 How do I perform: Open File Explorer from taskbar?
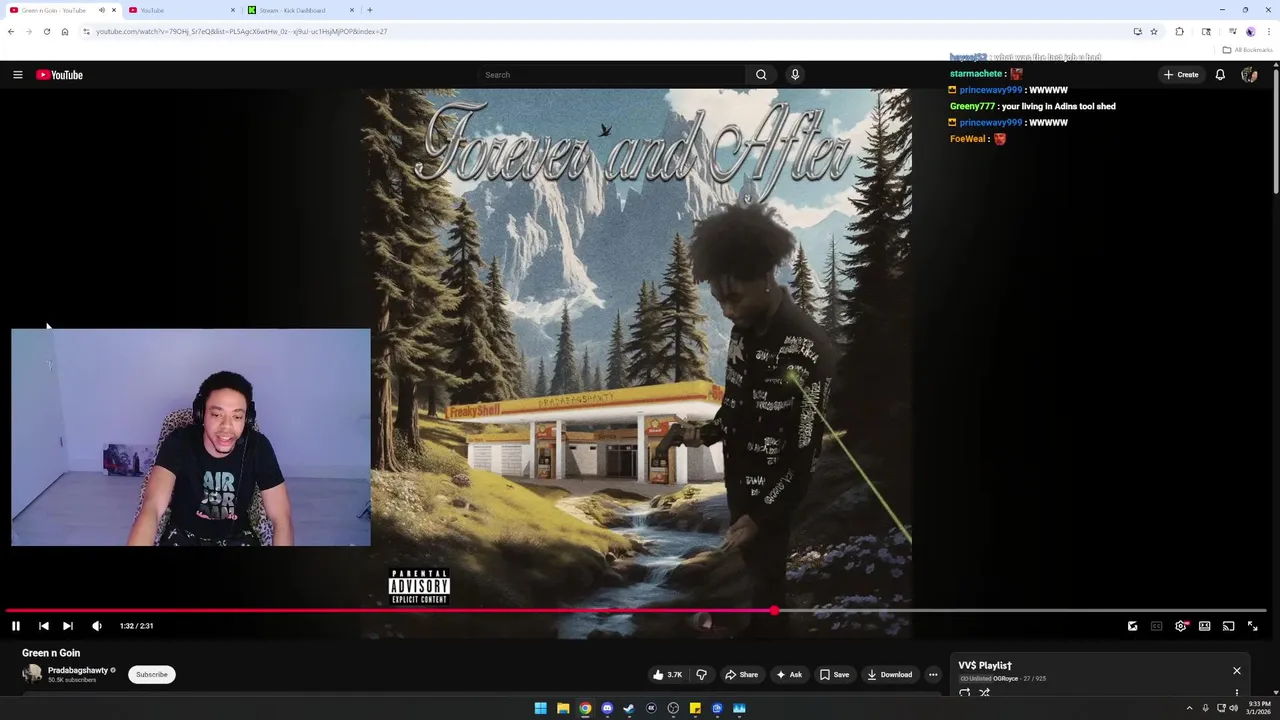(x=563, y=708)
